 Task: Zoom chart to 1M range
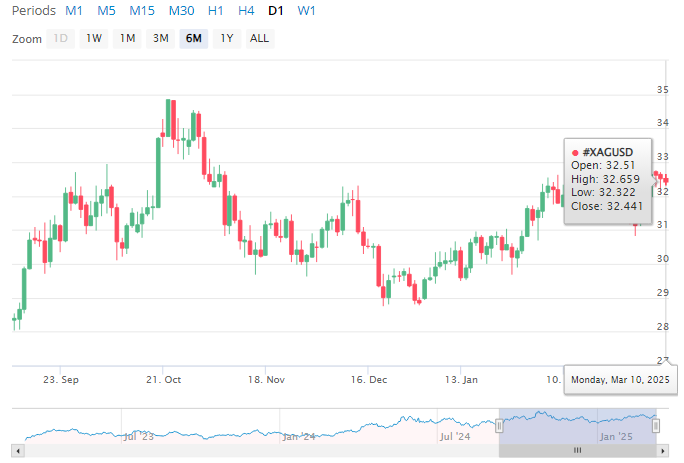coord(127,39)
